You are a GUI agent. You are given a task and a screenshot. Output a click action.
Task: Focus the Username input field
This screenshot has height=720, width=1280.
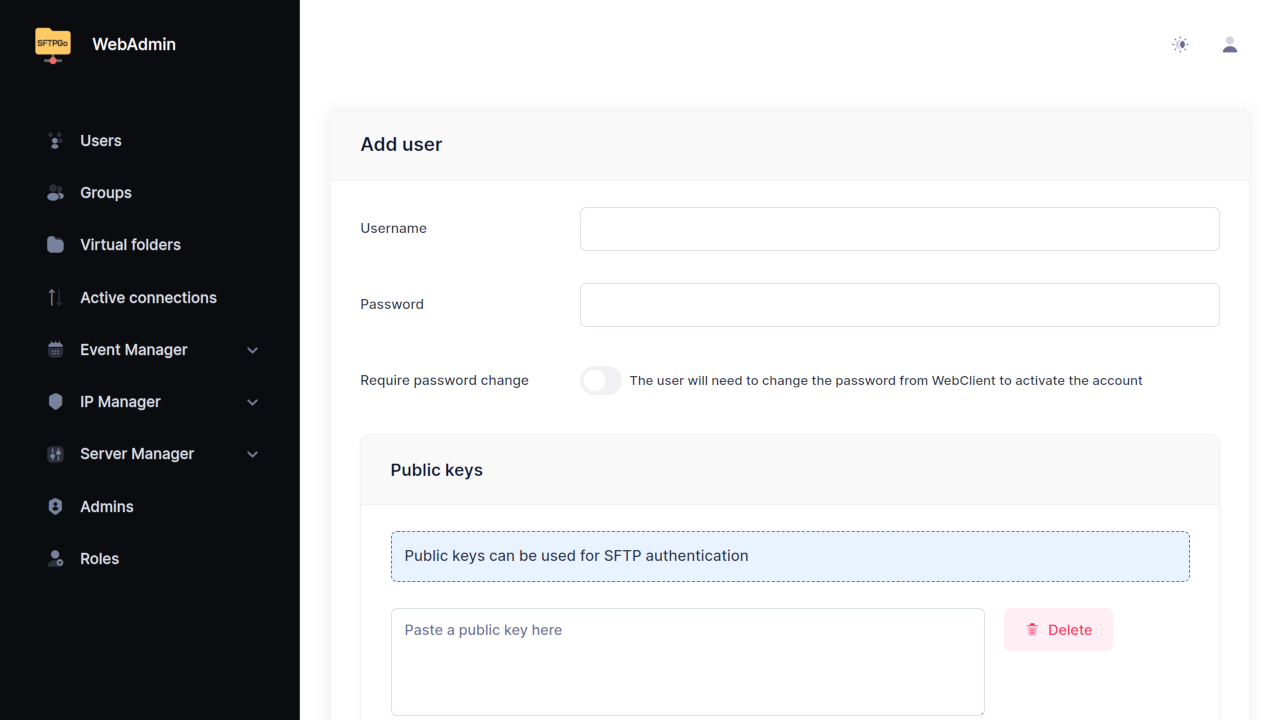coord(899,229)
